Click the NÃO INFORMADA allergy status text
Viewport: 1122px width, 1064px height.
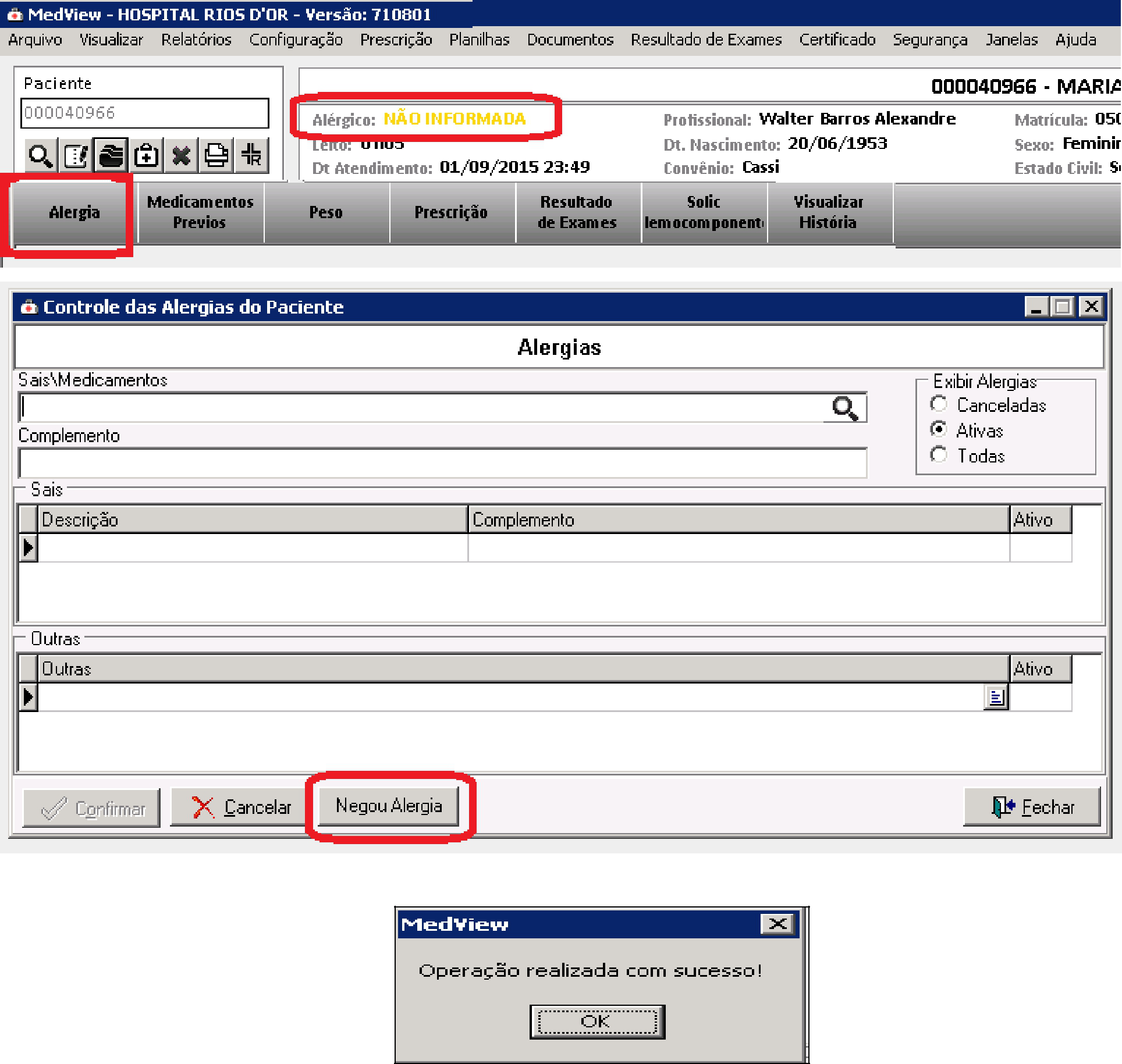(x=455, y=119)
